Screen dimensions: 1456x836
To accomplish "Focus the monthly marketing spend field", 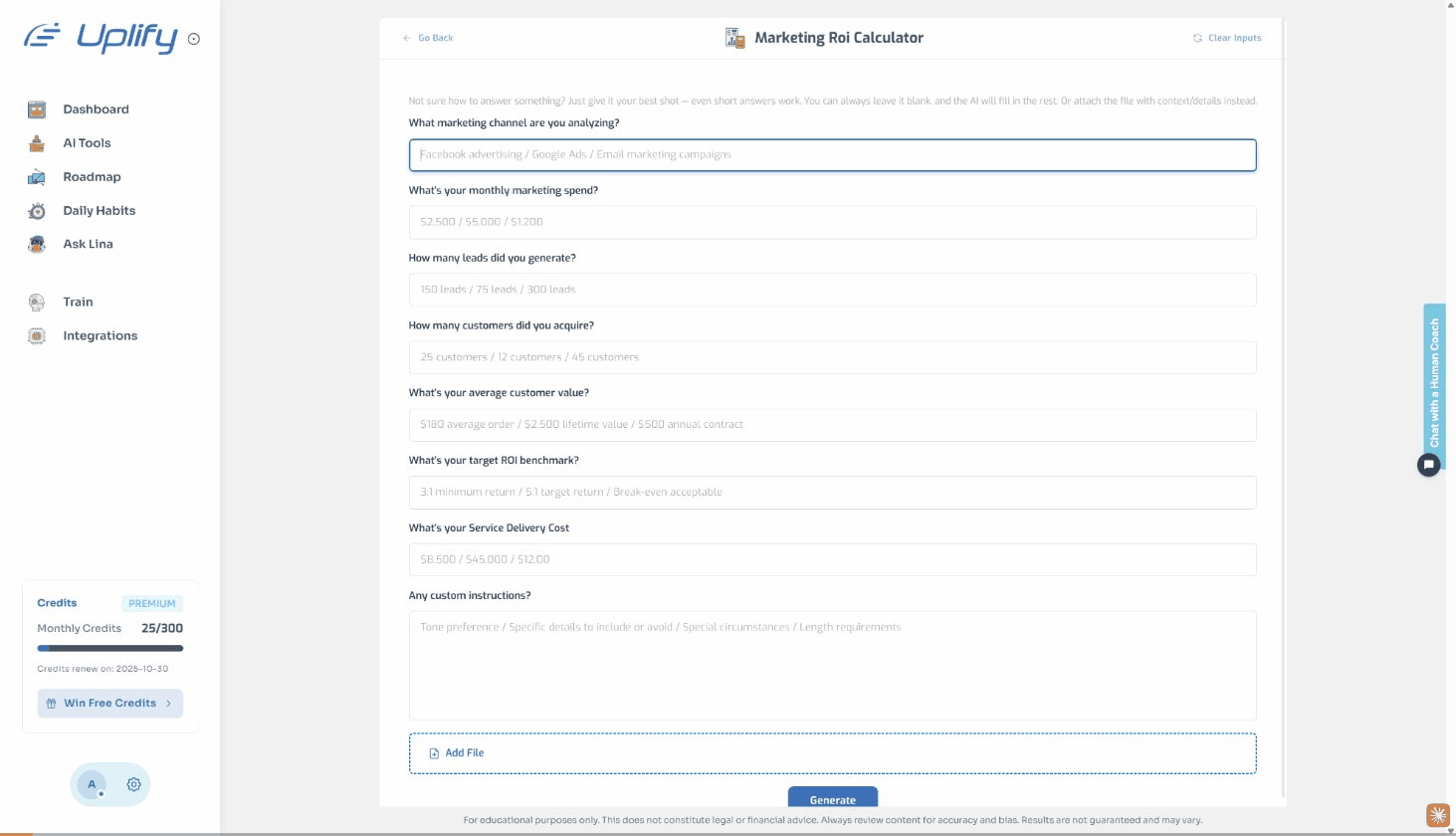I will (832, 222).
